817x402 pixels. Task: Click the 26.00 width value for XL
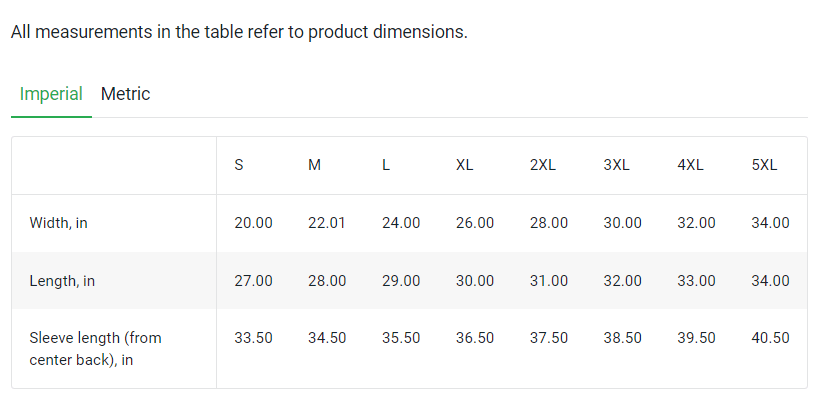point(475,223)
